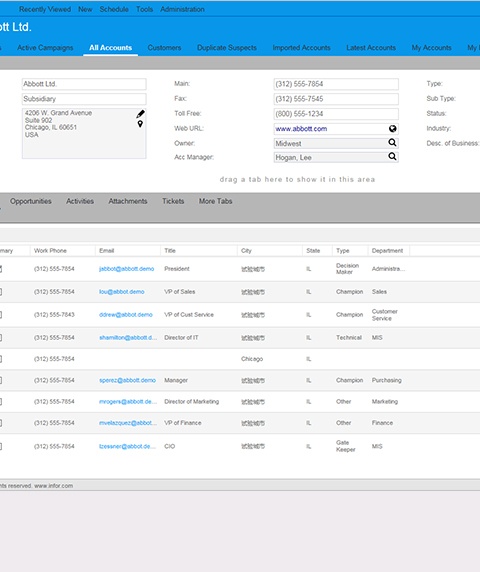
Task: Open the Opportunities tab
Action: (31, 201)
